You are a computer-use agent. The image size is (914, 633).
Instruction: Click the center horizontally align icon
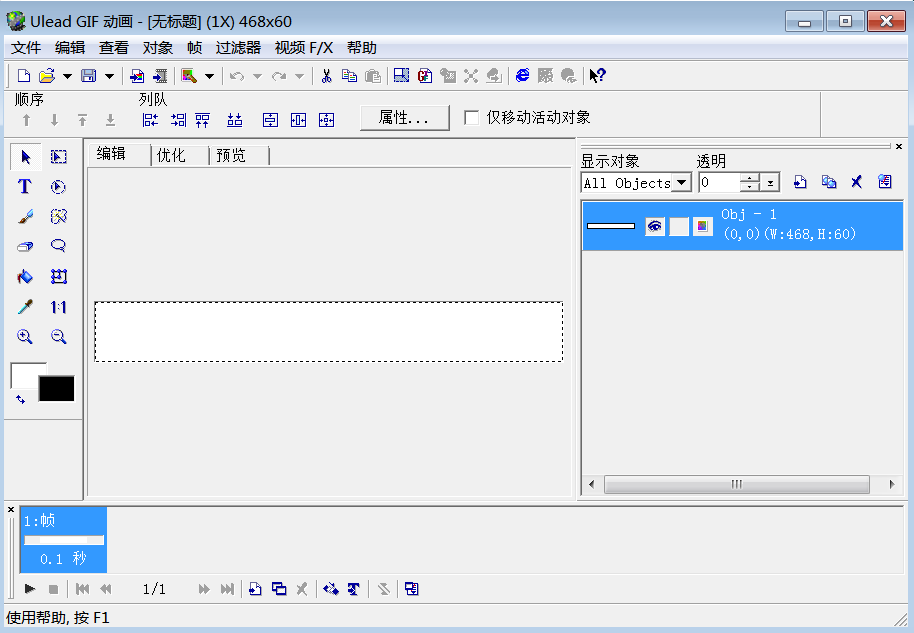(298, 120)
